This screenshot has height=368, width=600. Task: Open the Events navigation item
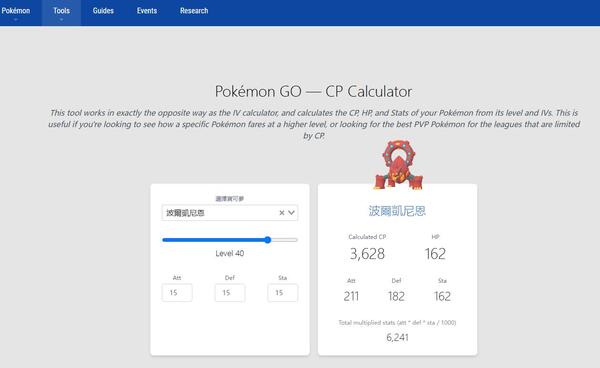pos(147,11)
